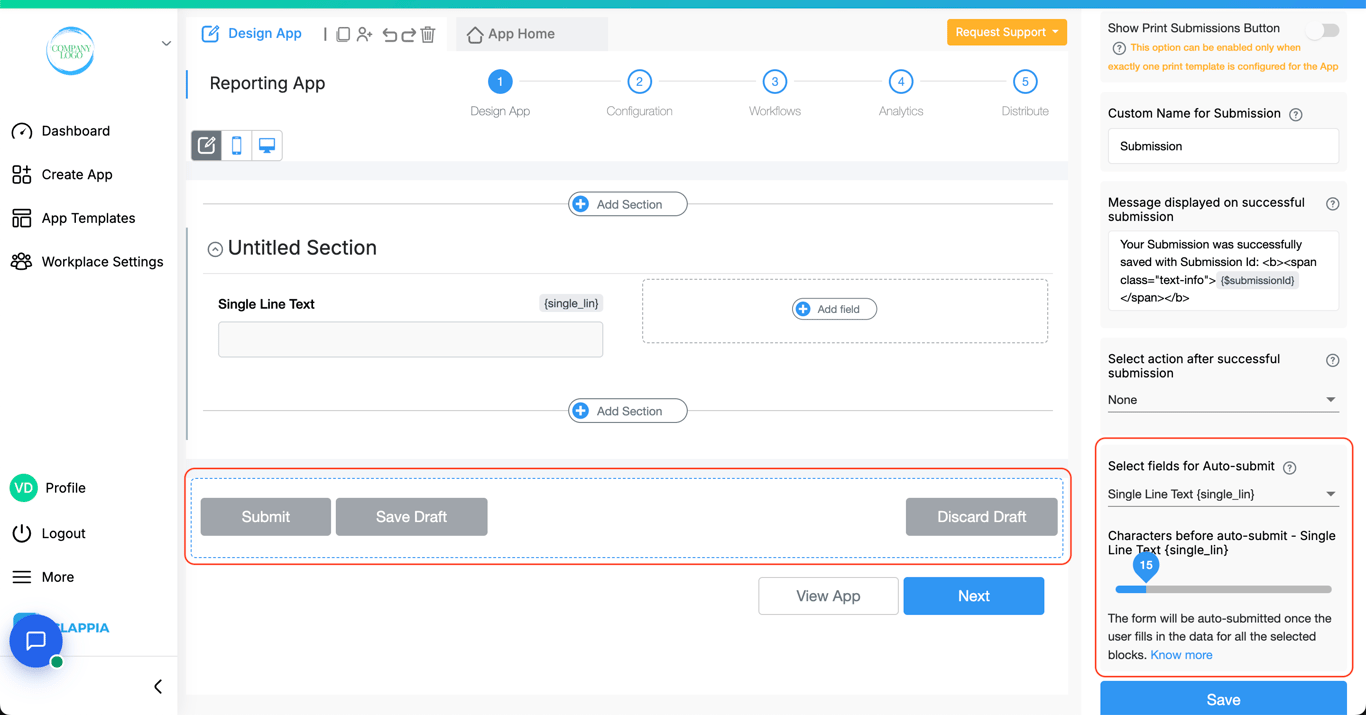Viewport: 1366px width, 715px height.
Task: Click the Next button
Action: 973,596
